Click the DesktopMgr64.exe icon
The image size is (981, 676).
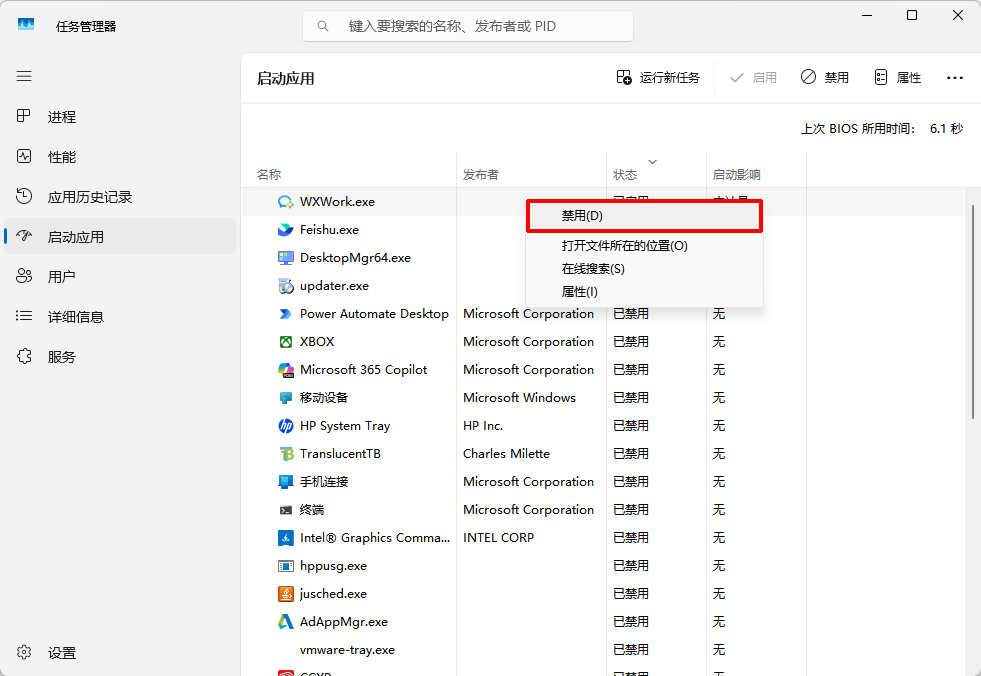[285, 258]
